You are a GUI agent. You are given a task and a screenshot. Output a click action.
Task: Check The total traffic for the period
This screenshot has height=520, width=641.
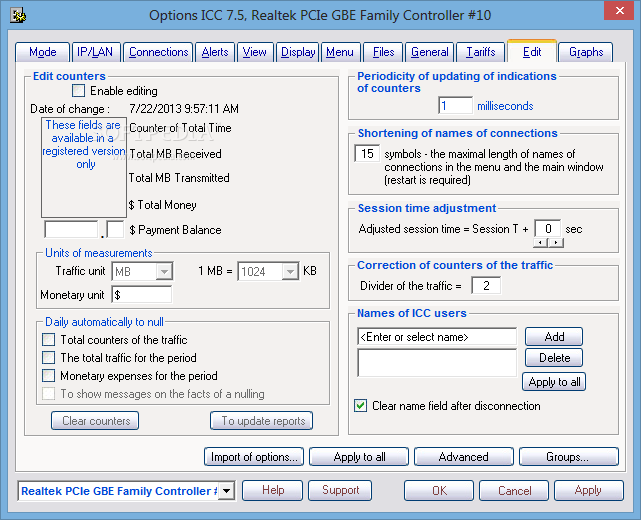pos(48,358)
